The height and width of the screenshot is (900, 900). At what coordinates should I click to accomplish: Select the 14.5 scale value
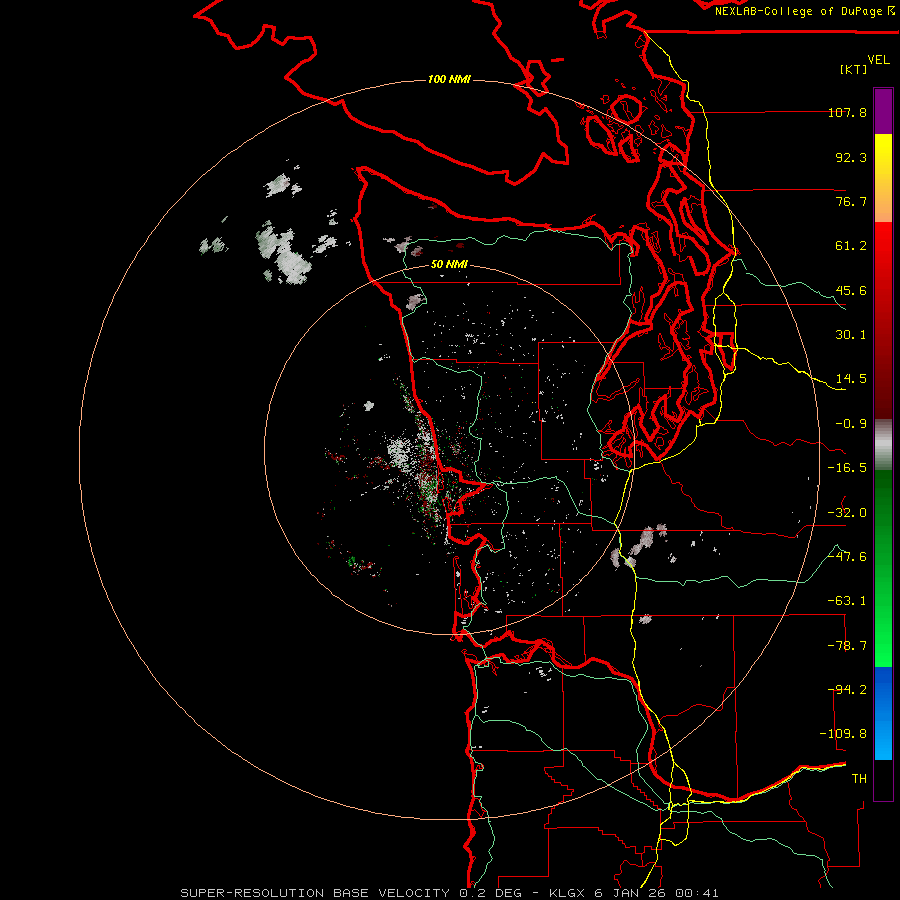(x=851, y=379)
